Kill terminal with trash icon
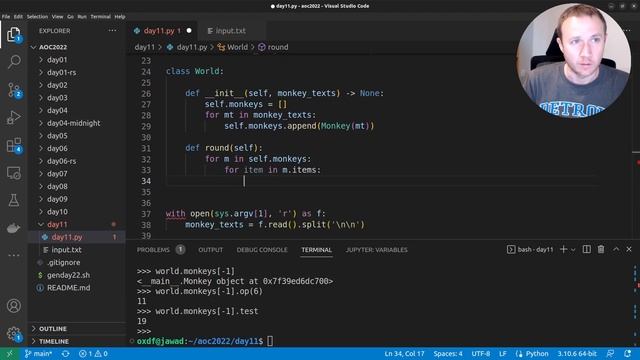 [x=601, y=249]
